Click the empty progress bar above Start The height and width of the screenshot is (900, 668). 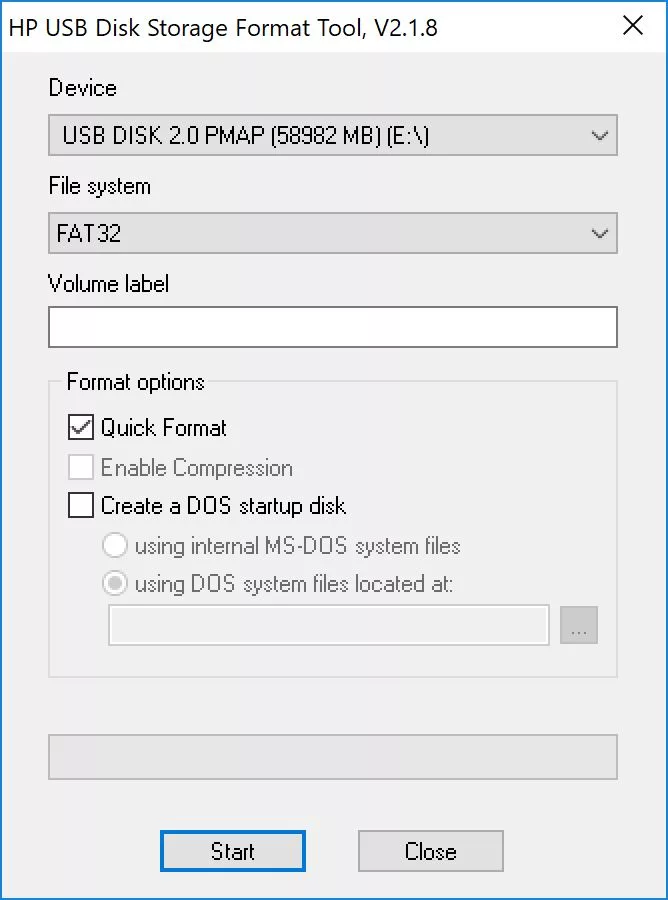[332, 757]
